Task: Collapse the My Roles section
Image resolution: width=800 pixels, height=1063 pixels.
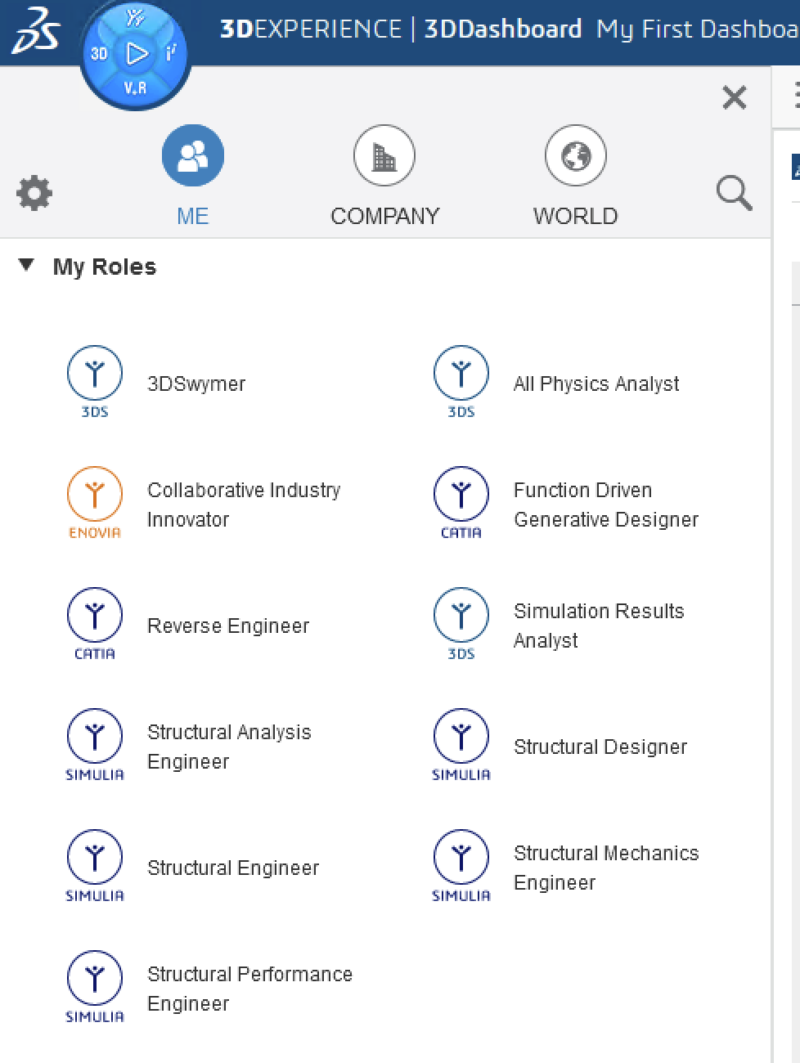Action: [x=24, y=266]
